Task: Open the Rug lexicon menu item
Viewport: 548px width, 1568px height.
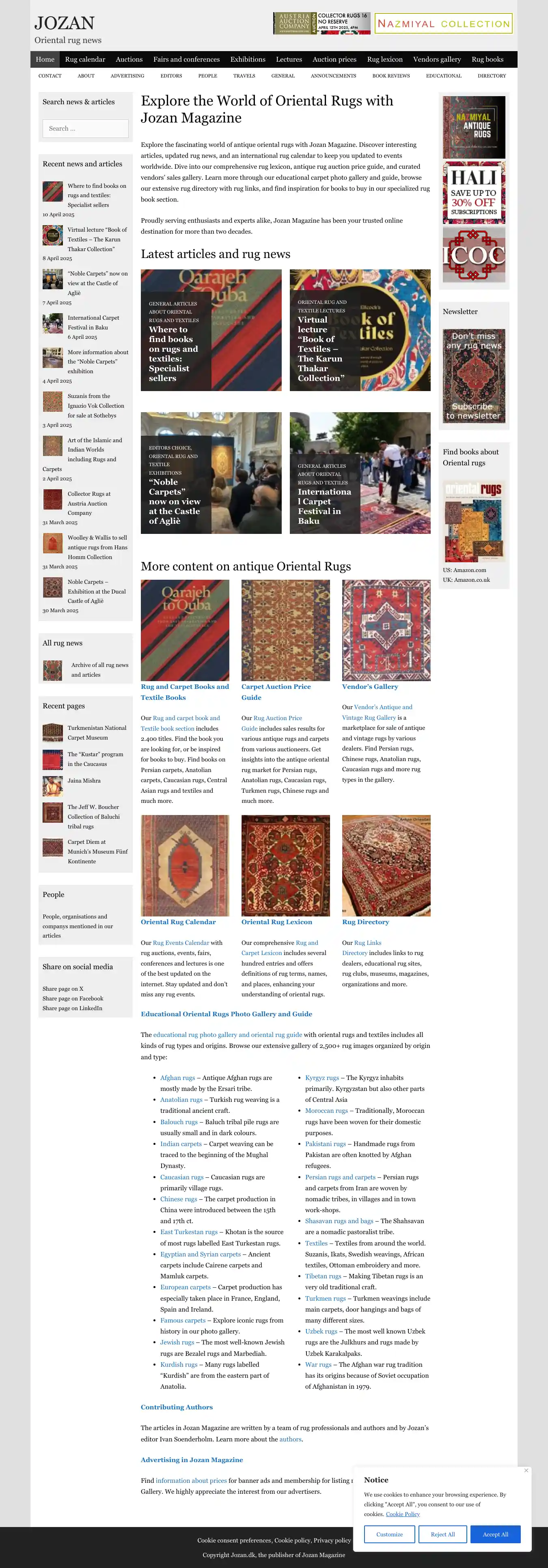Action: click(x=385, y=60)
